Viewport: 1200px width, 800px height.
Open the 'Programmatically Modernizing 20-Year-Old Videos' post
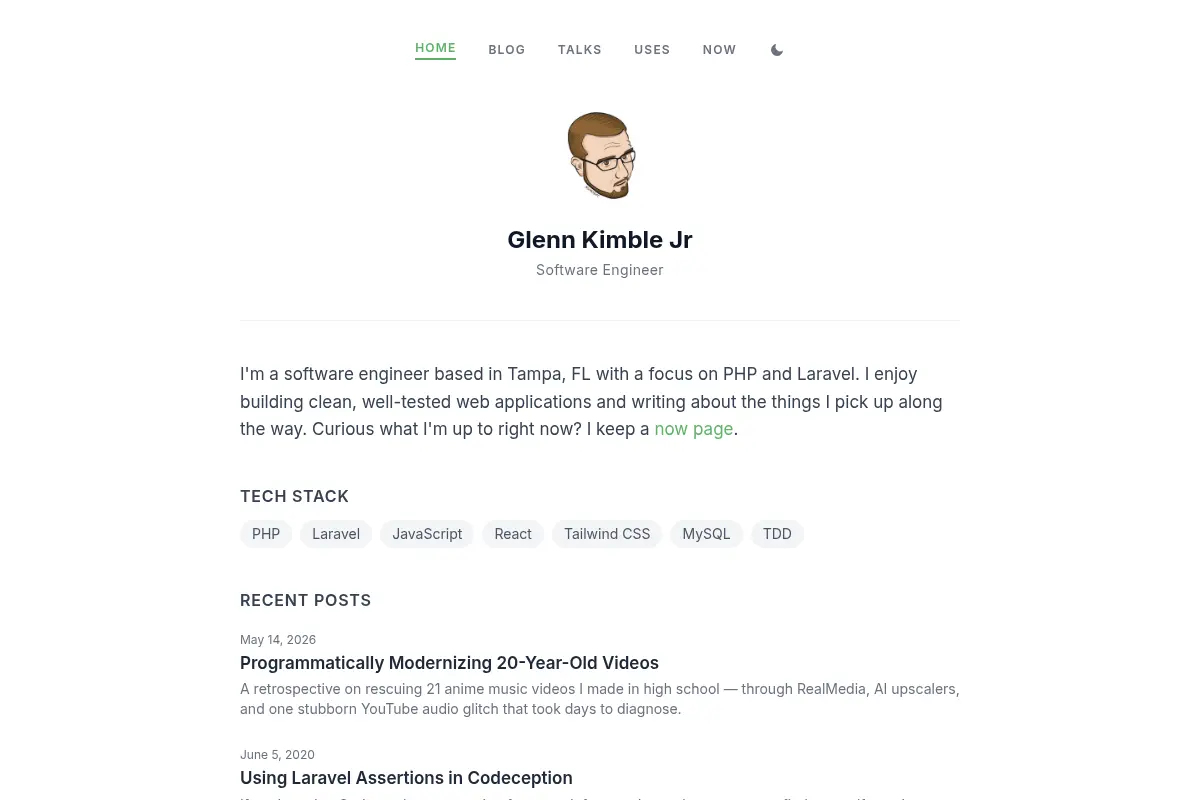pyautogui.click(x=449, y=663)
